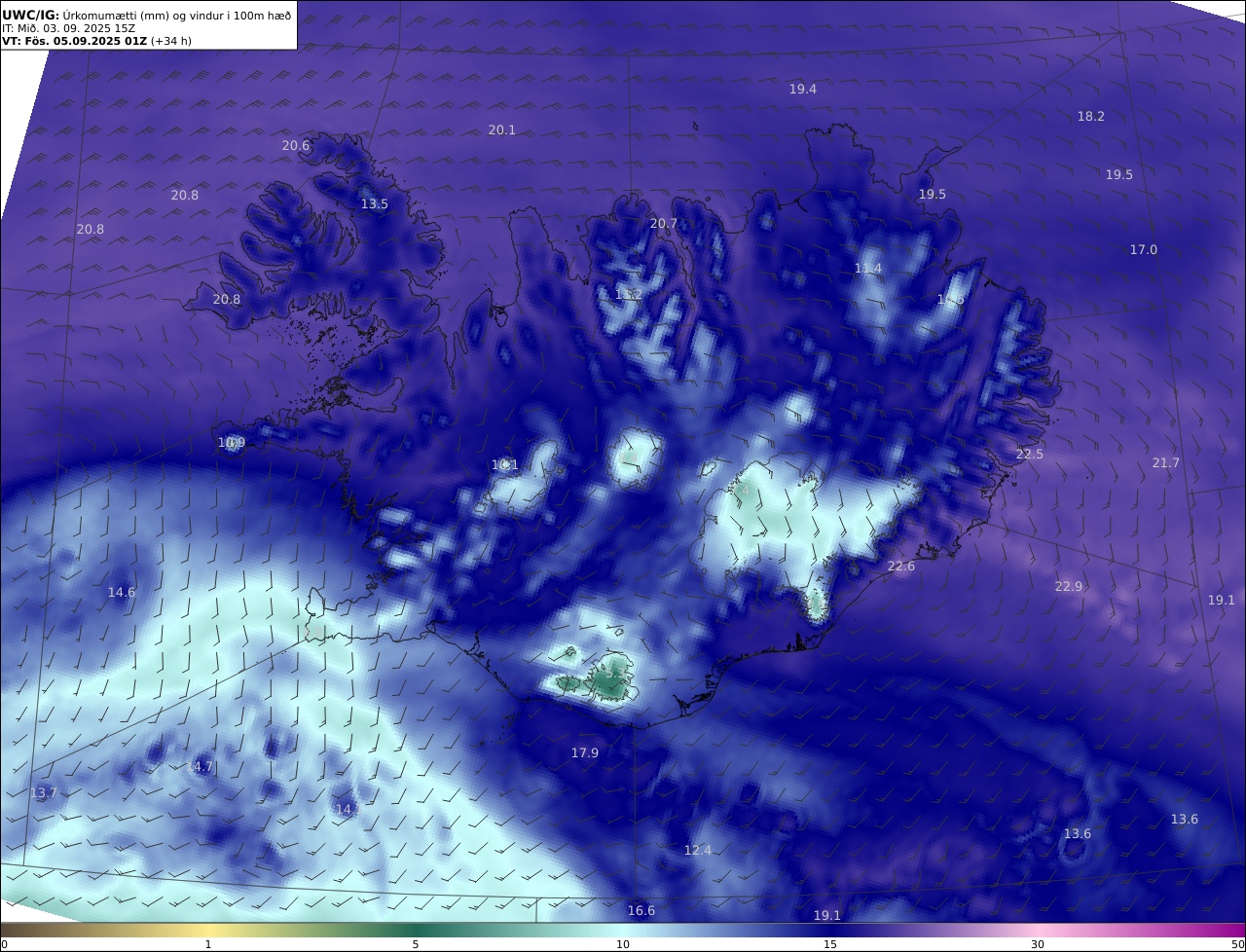Image resolution: width=1246 pixels, height=952 pixels.
Task: Click the 18.2 value label
Action: (x=1090, y=116)
